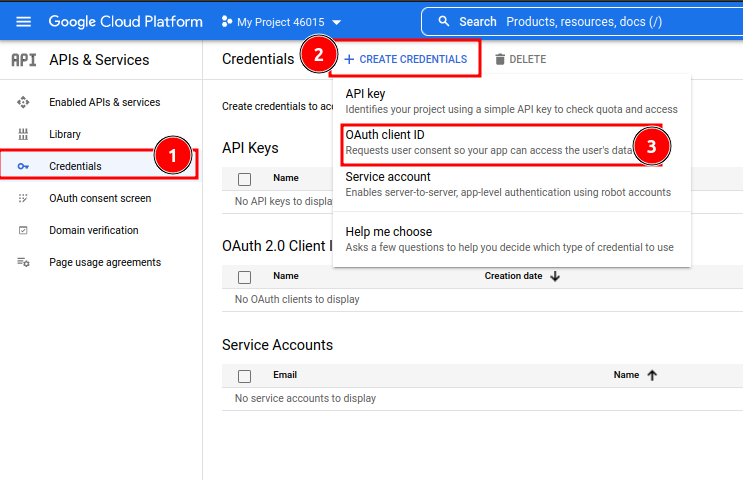This screenshot has width=743, height=480.
Task: Check the OAuth 2.0 Client IDs select-all checkbox
Action: [245, 277]
